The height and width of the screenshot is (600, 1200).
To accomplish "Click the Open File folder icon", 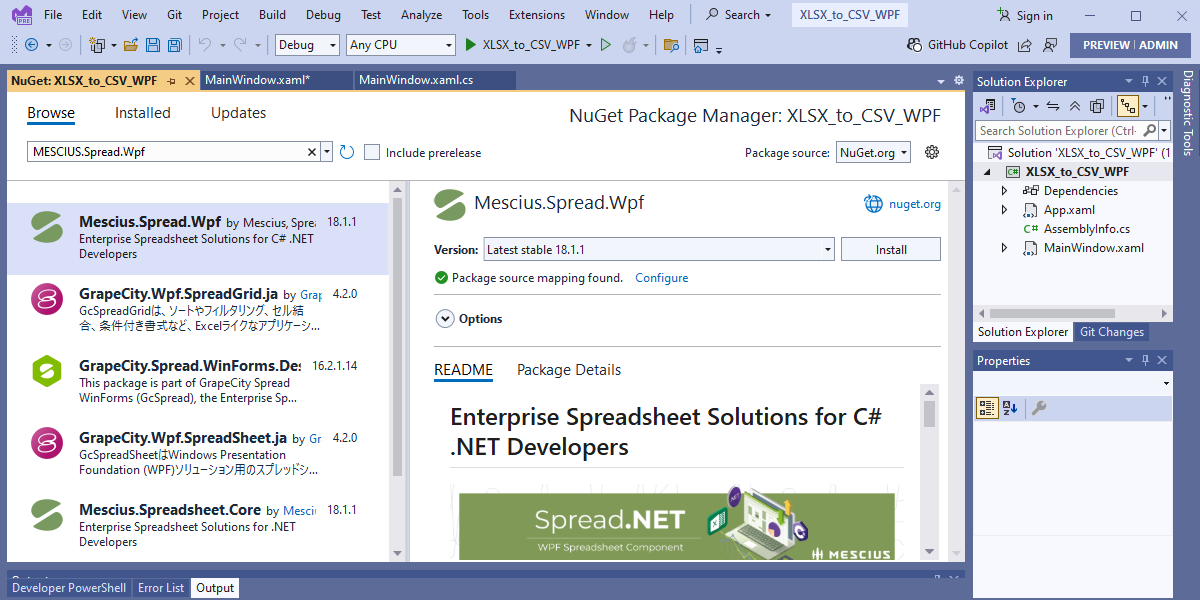I will pyautogui.click(x=131, y=45).
